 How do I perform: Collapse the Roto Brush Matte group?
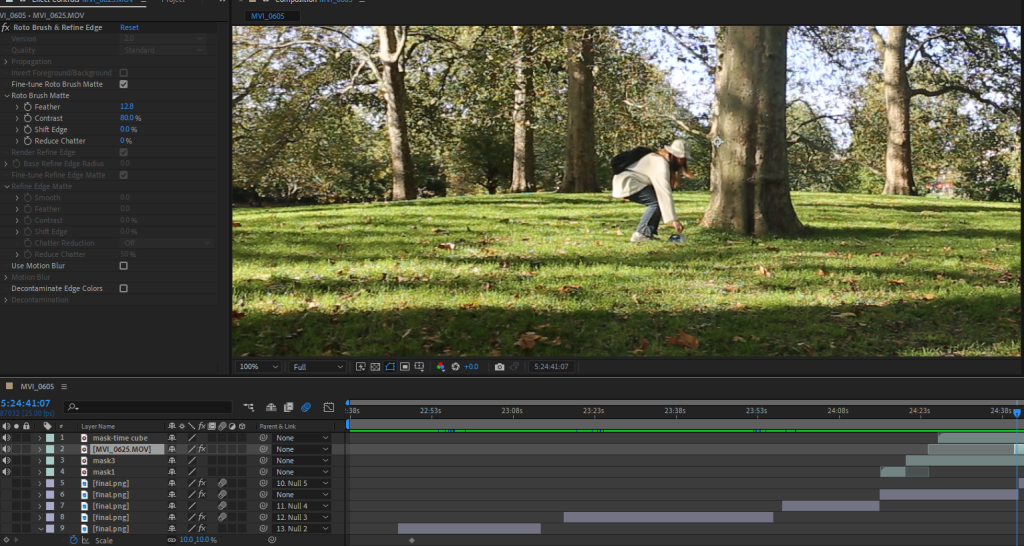6,95
